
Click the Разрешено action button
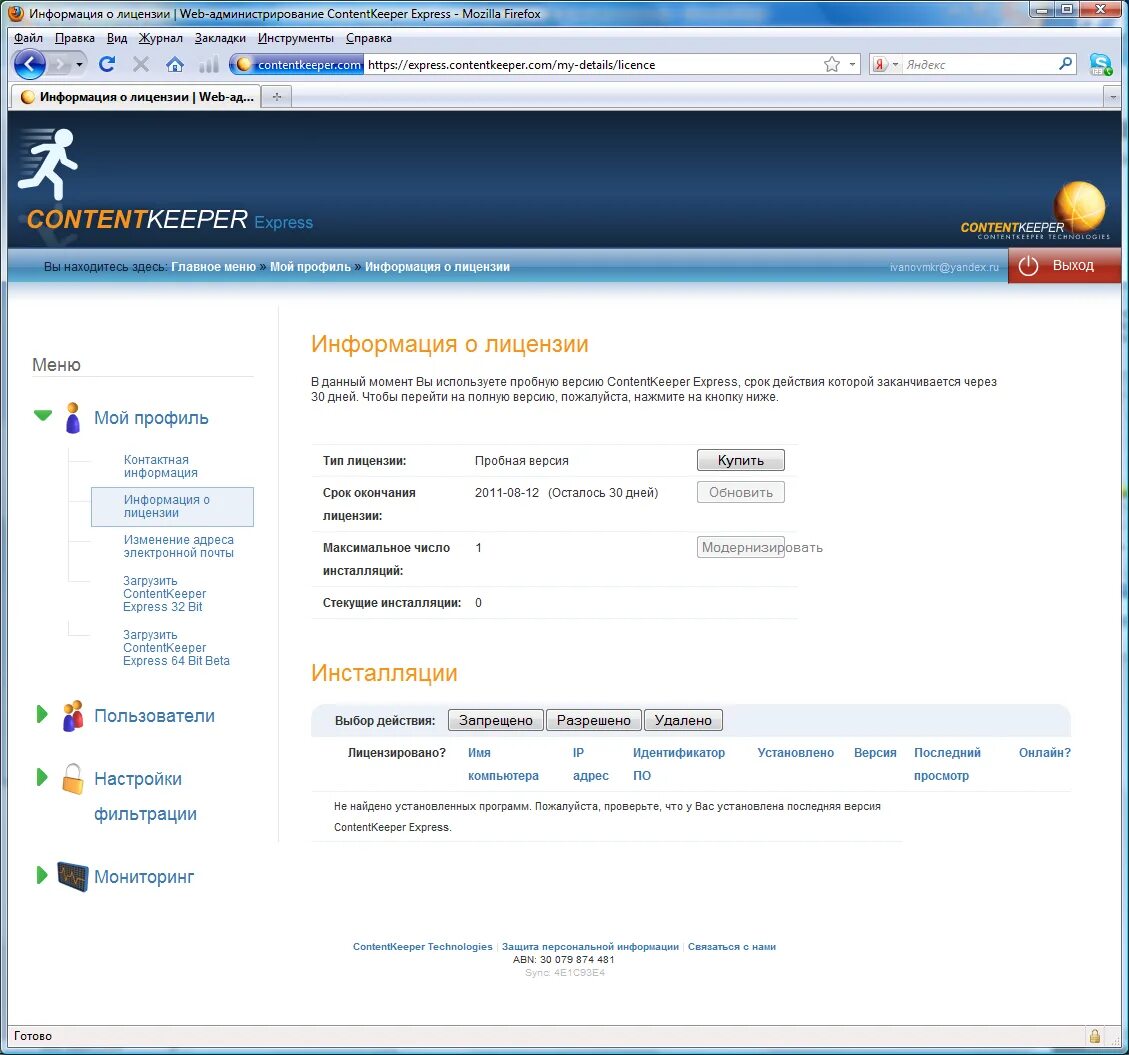[593, 720]
